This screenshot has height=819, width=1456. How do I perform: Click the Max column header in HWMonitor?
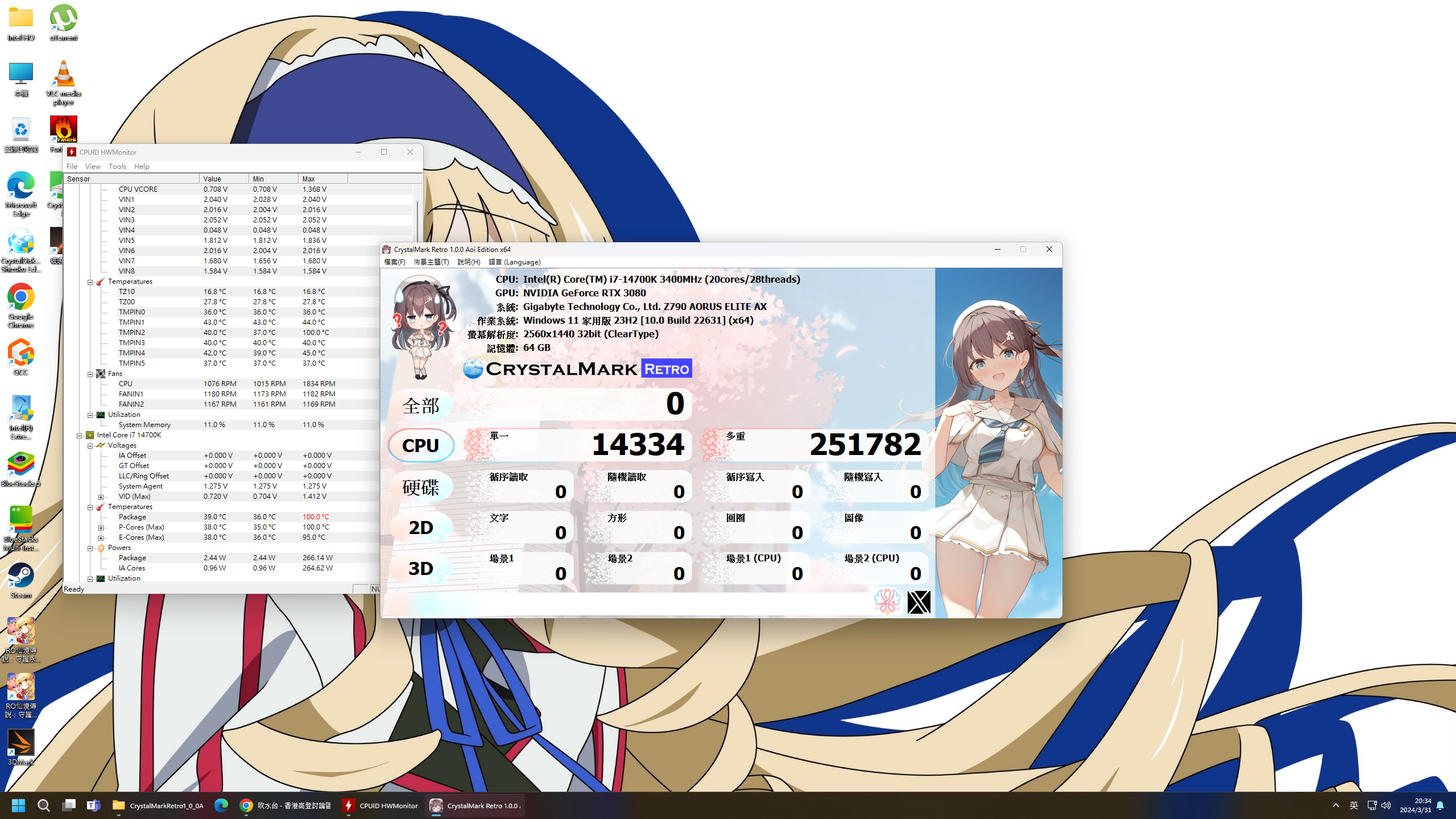tap(322, 179)
